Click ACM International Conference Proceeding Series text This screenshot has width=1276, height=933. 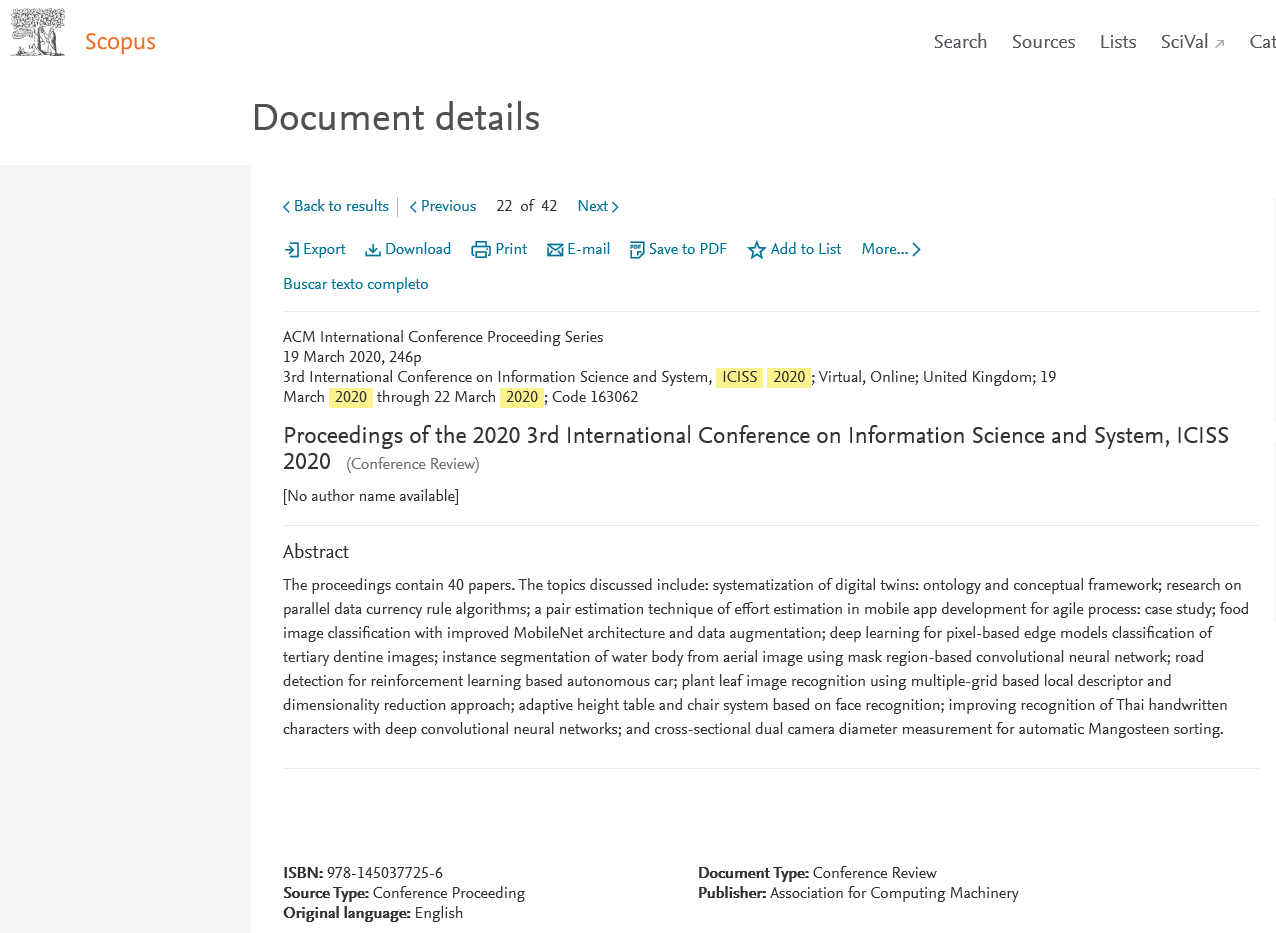[x=443, y=338]
